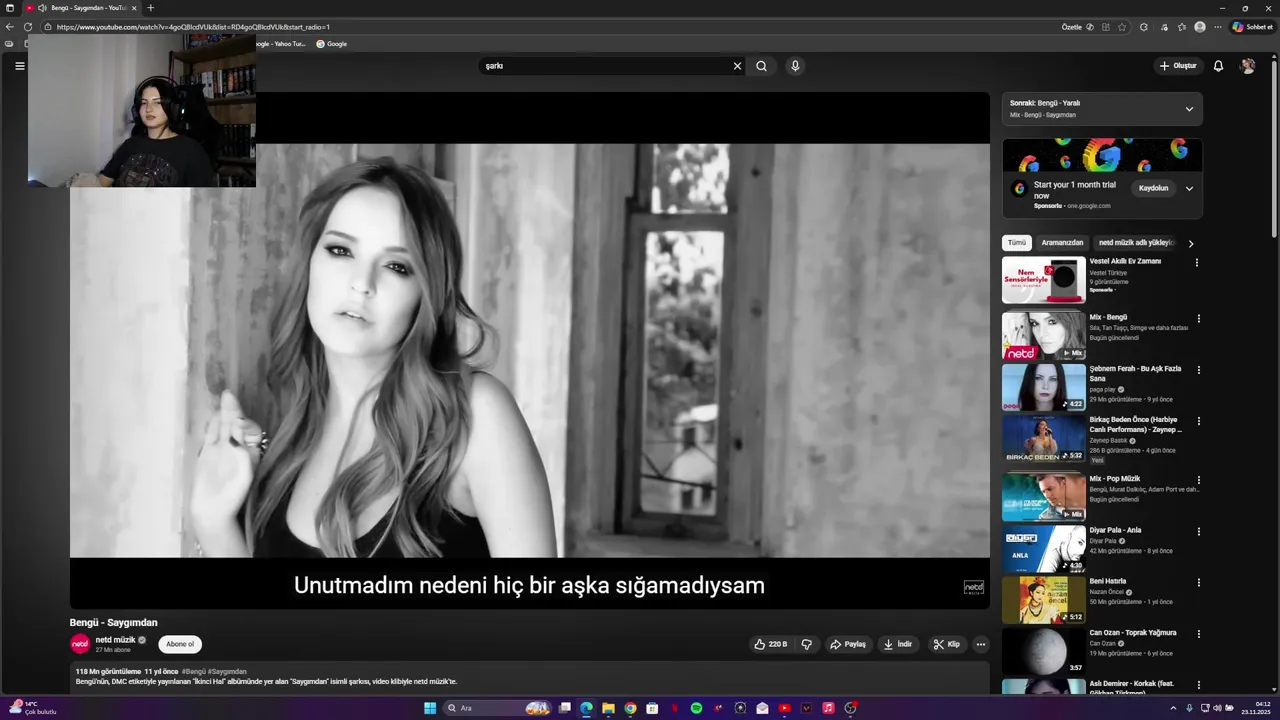1280x720 pixels.
Task: Open more options for Mix - Bengü
Action: click(x=1198, y=319)
